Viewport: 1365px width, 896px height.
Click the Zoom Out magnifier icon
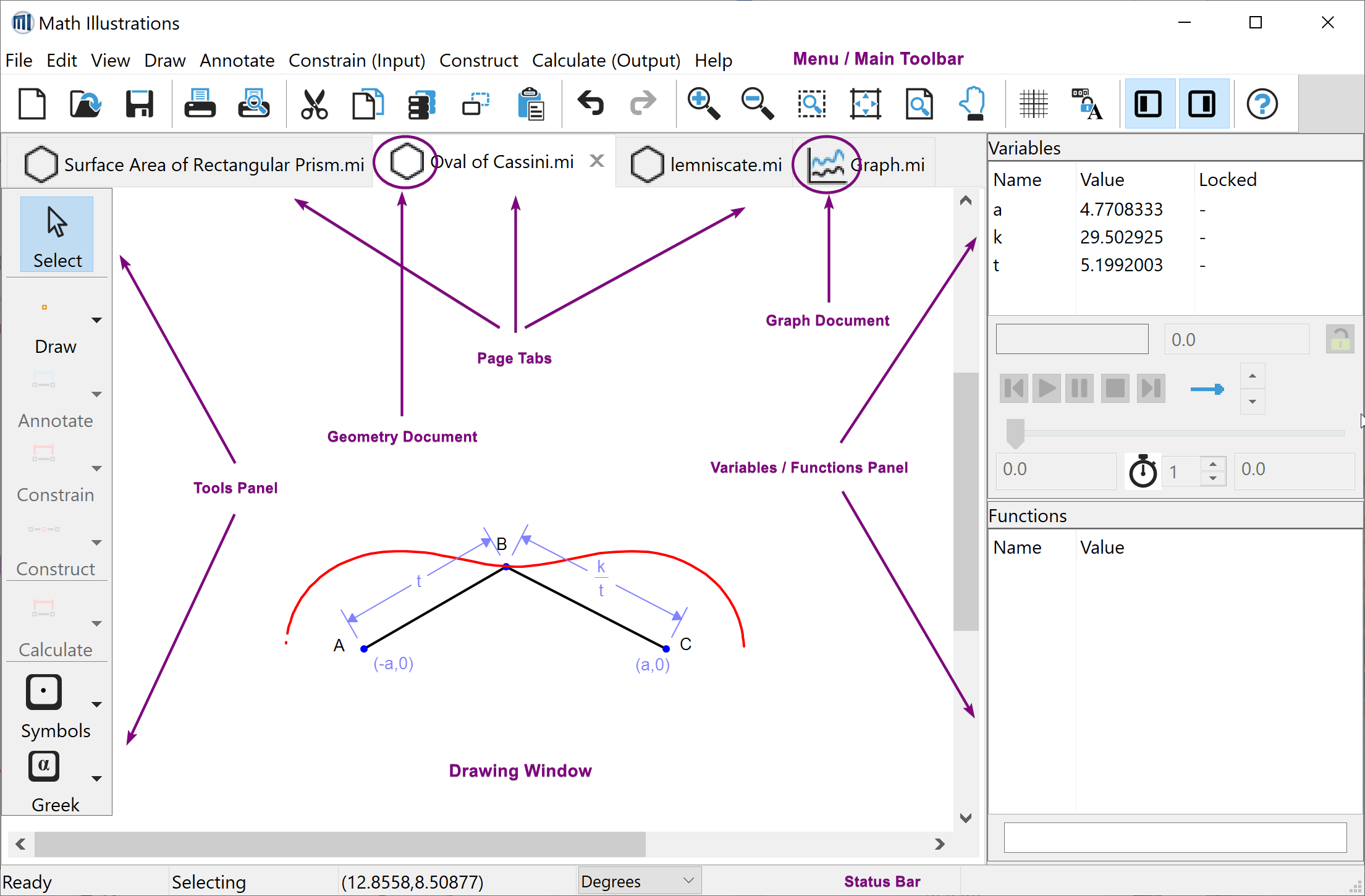pos(757,104)
